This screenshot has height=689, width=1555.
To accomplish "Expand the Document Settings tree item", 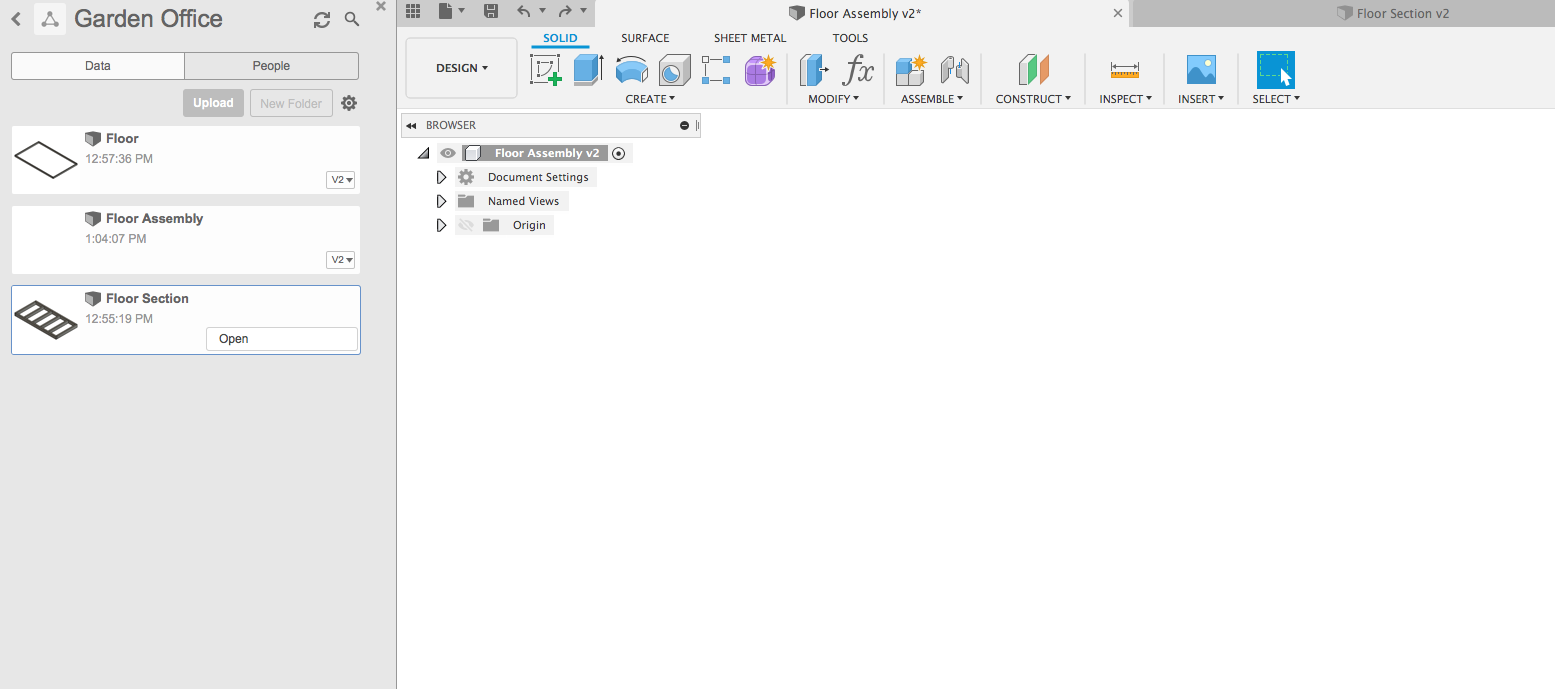I will click(x=441, y=176).
